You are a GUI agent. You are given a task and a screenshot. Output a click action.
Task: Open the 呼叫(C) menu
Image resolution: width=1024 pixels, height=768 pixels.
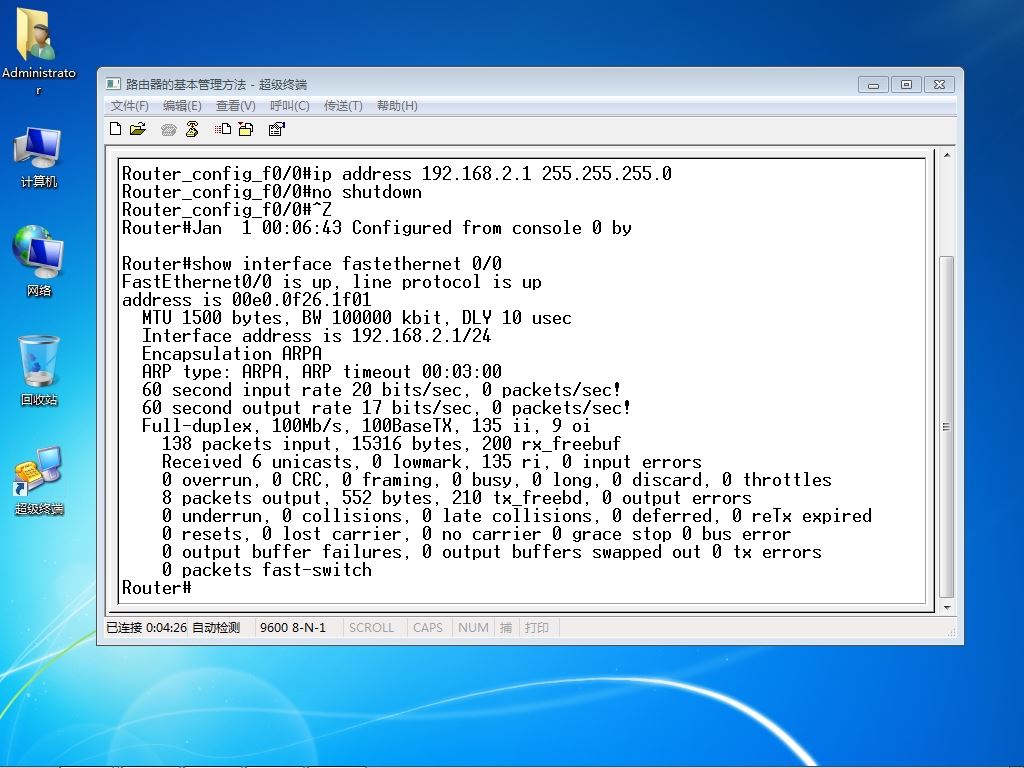(x=289, y=106)
